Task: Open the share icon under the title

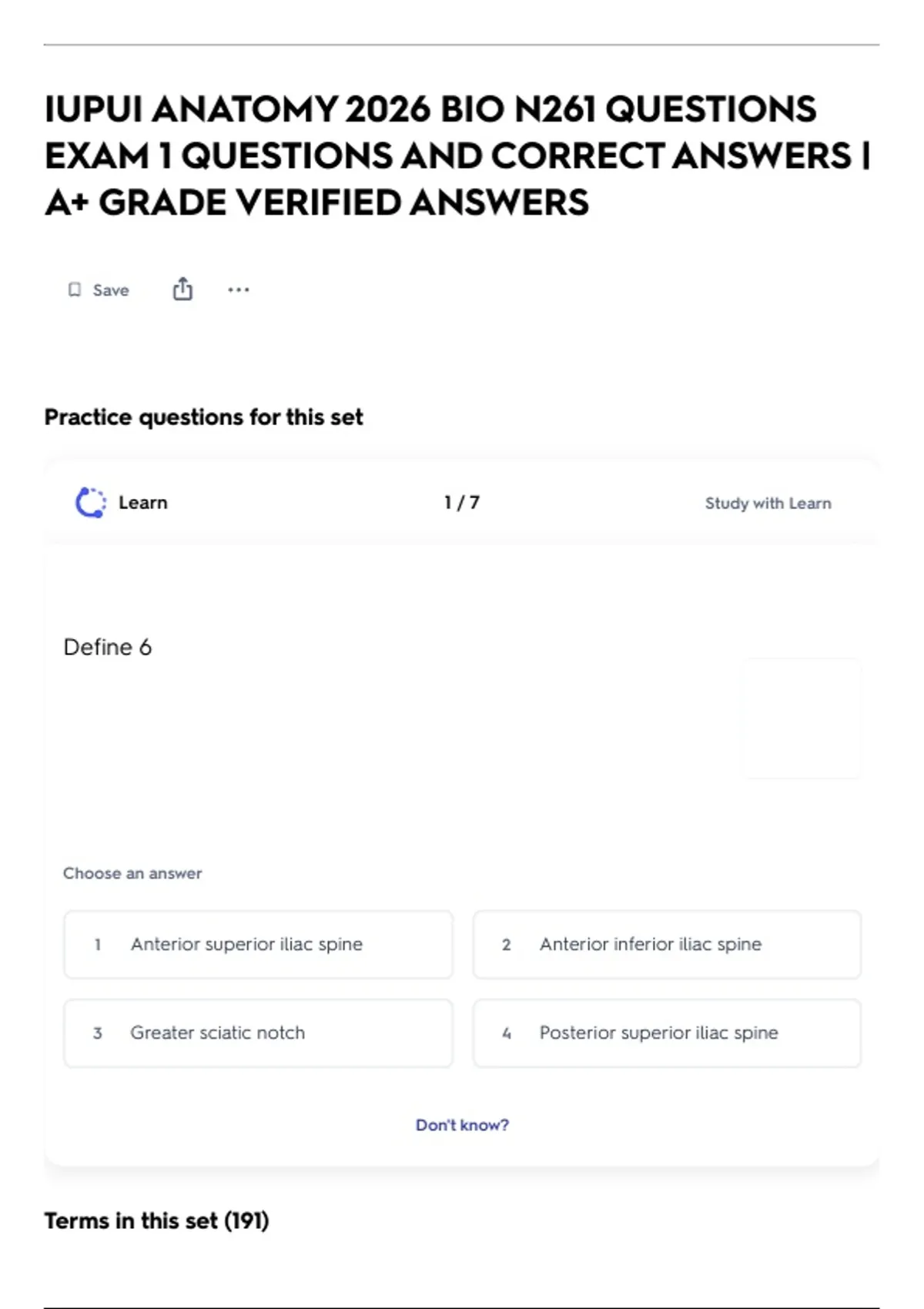Action: (x=182, y=290)
